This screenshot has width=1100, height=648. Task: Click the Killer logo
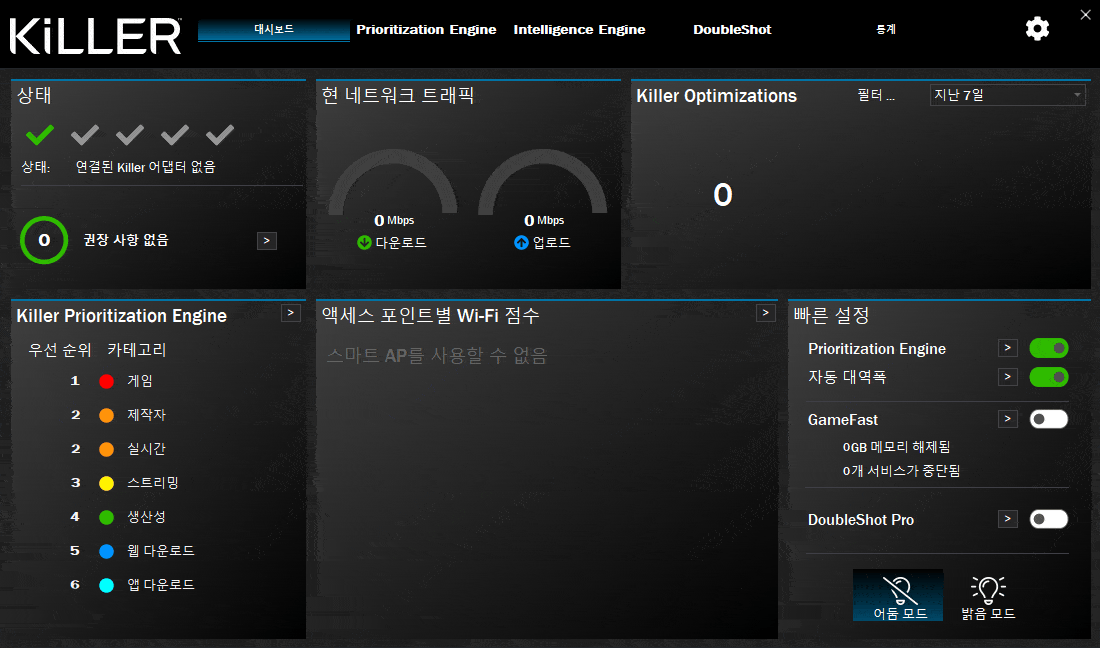tap(96, 34)
